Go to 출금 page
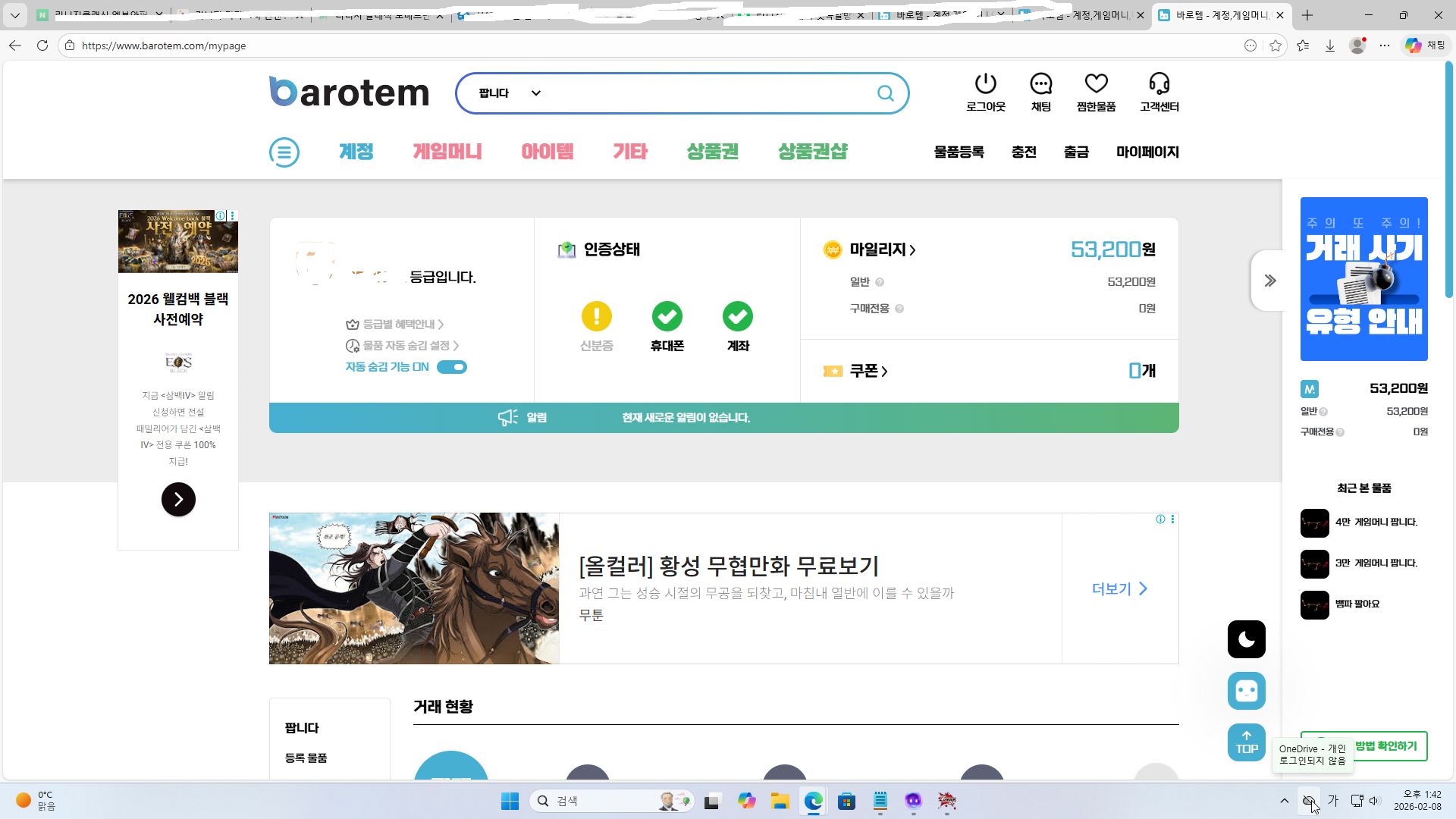This screenshot has width=1456, height=819. click(1076, 152)
